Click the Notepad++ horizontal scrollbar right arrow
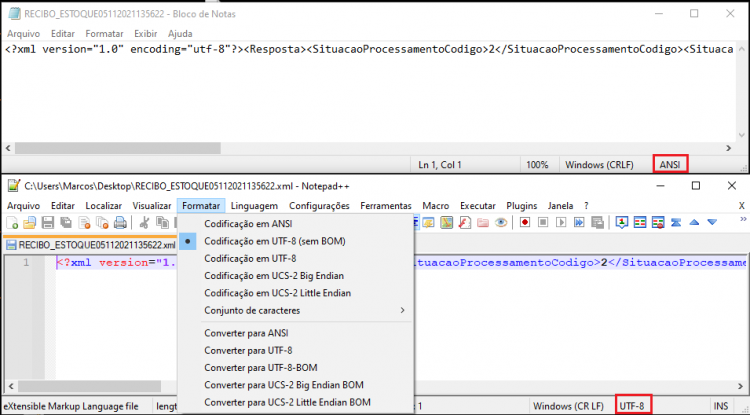 741,385
